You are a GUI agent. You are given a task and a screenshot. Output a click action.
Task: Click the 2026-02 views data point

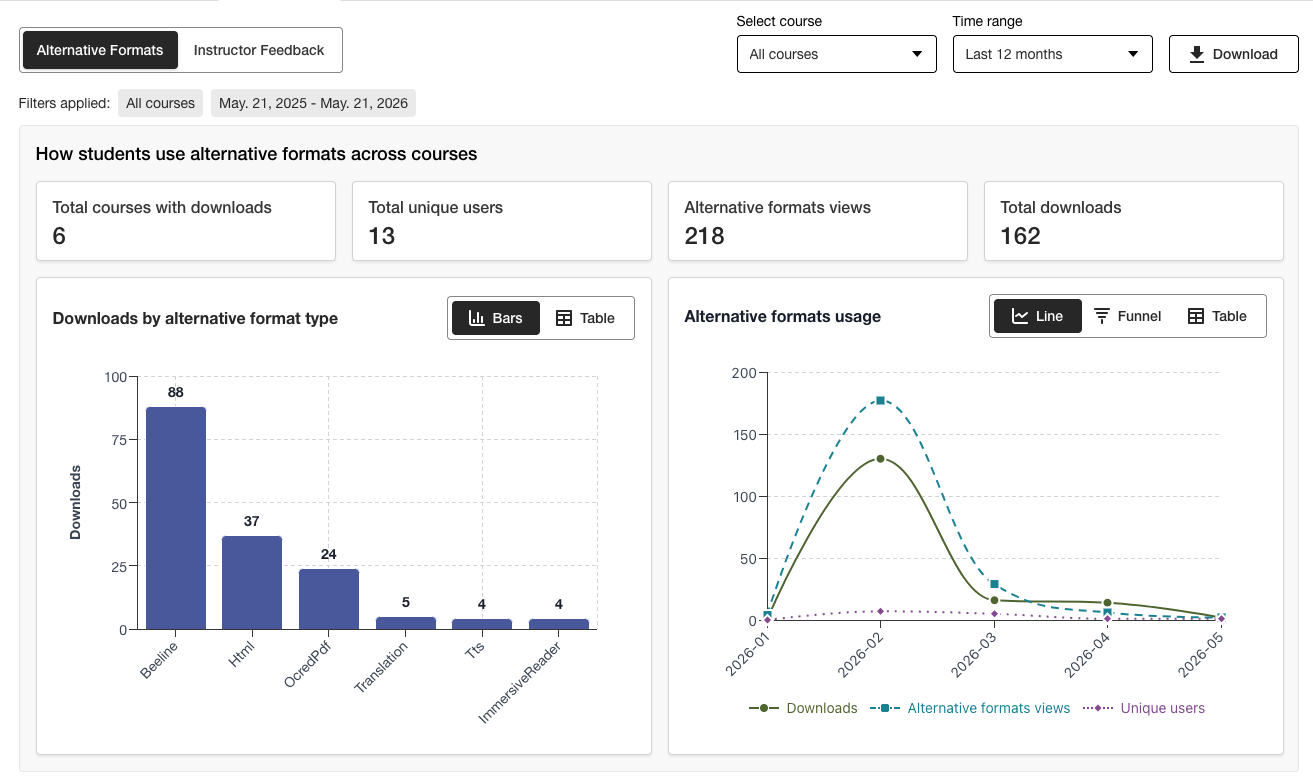click(880, 400)
